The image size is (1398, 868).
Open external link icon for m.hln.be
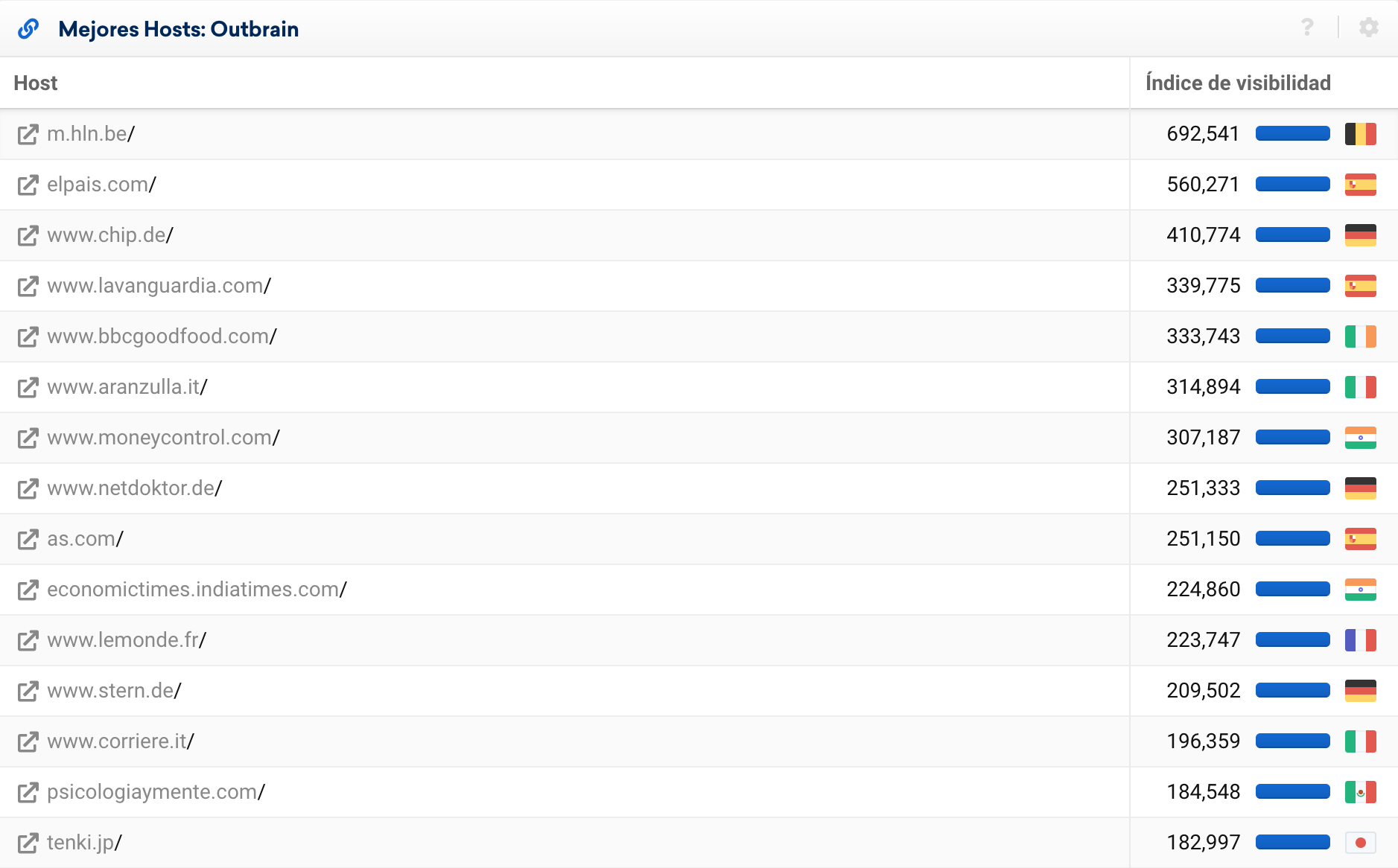point(28,135)
